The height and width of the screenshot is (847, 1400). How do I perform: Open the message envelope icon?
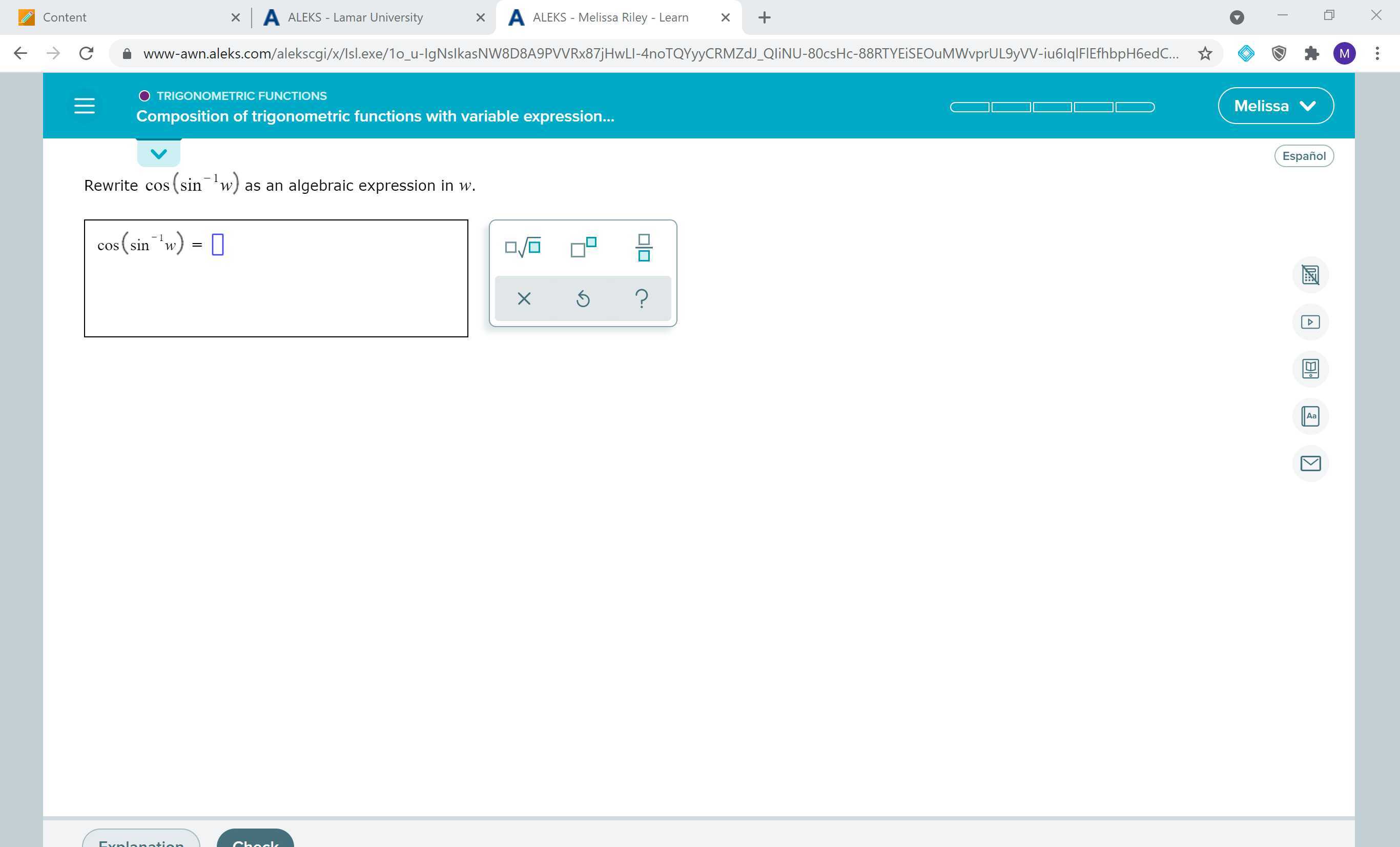(x=1311, y=463)
